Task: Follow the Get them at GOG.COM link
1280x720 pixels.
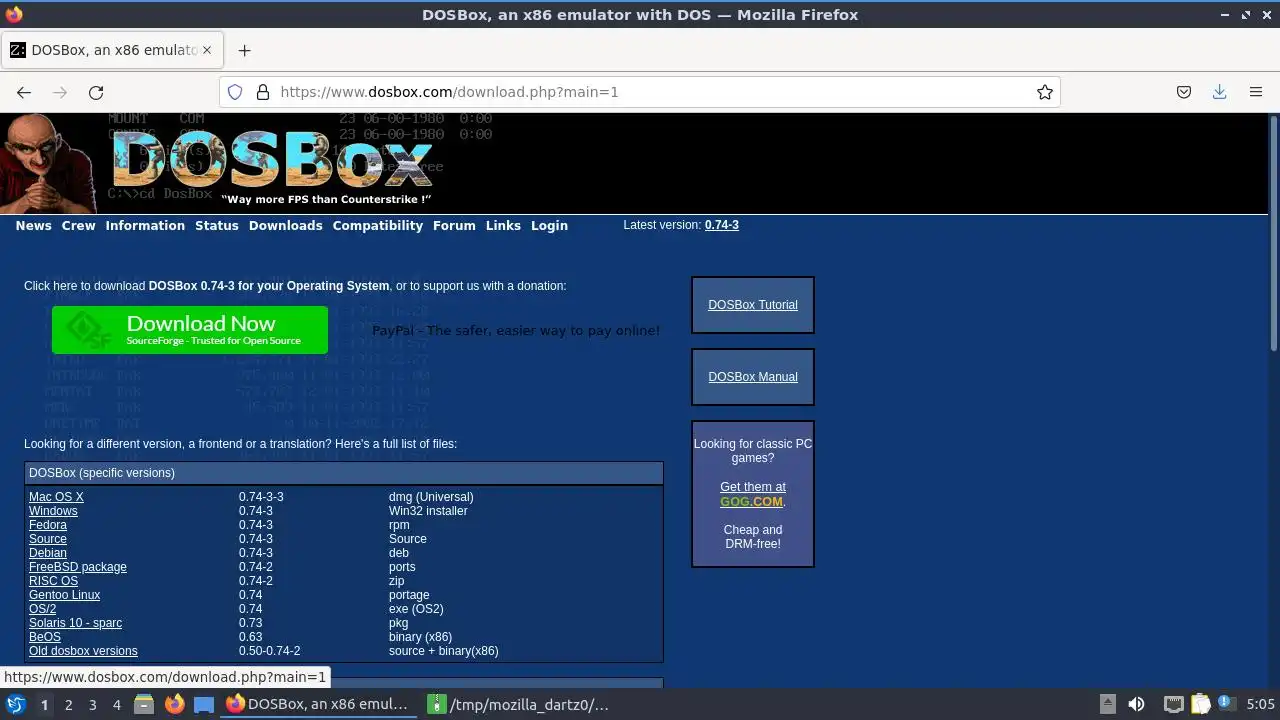Action: tap(753, 494)
